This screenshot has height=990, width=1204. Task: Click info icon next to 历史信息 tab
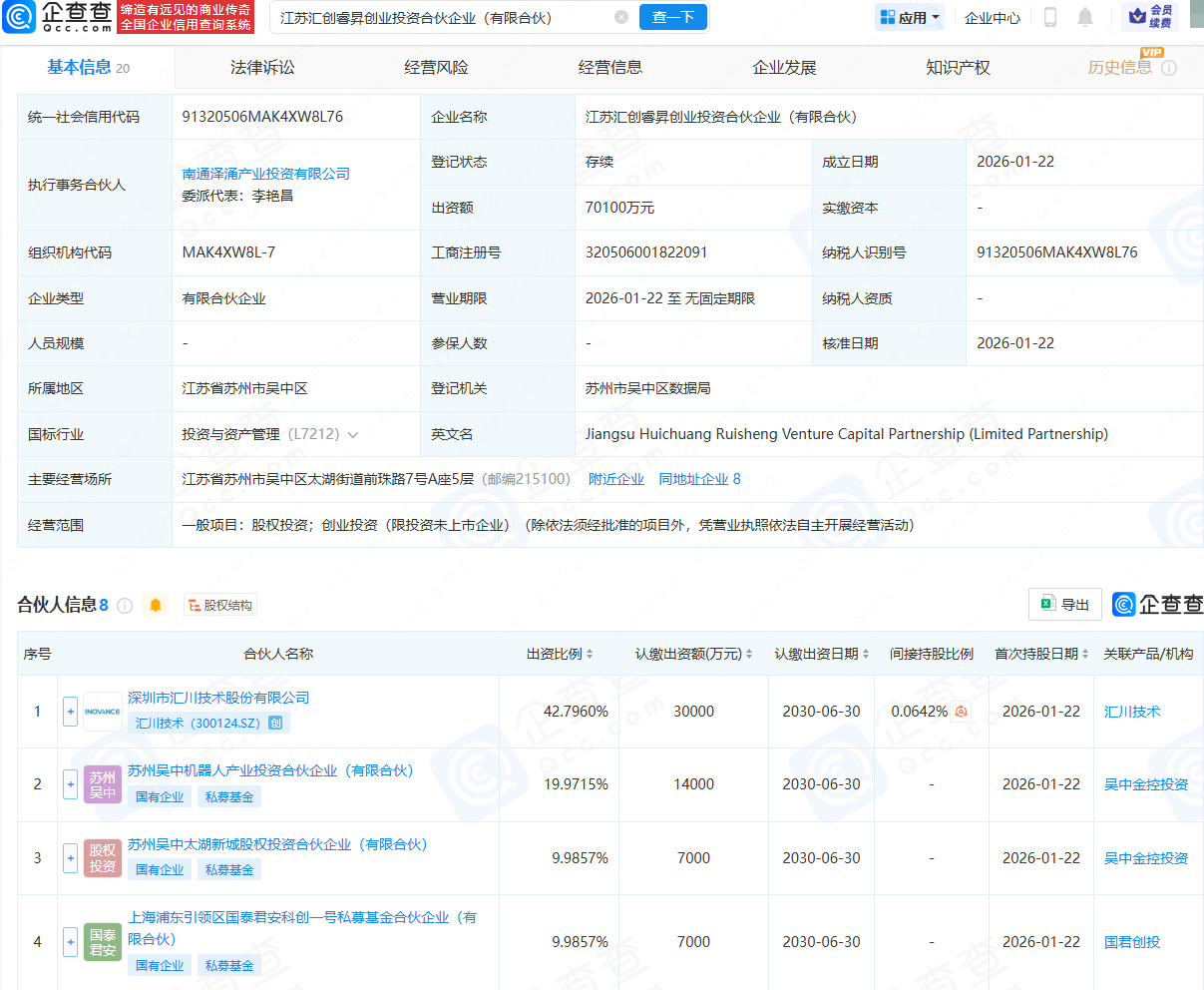coord(1169,68)
